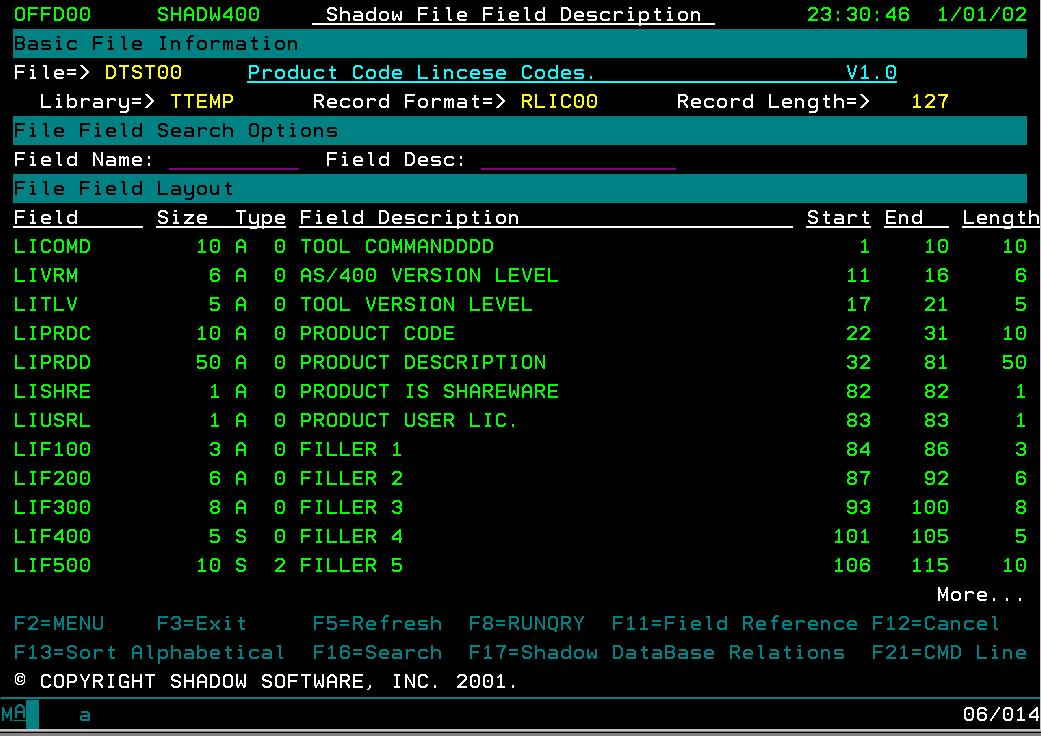The image size is (1041, 736).
Task: Select the LIPRDD field row
Action: [x=520, y=362]
